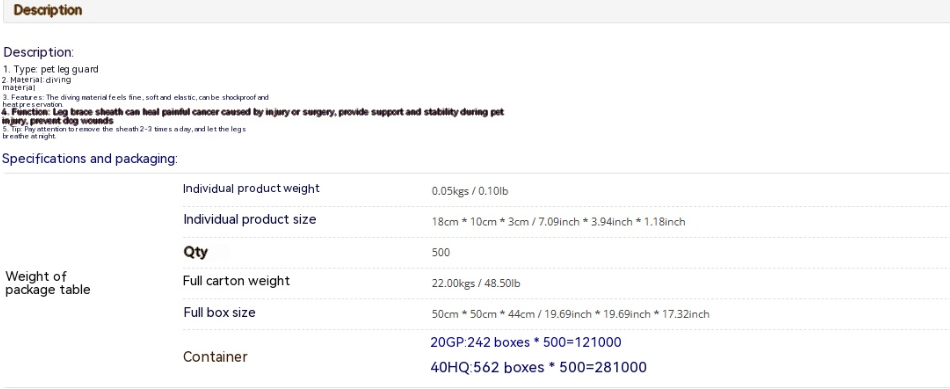The width and height of the screenshot is (950, 389).
Task: Click the Individual product size label
Action: click(x=250, y=219)
